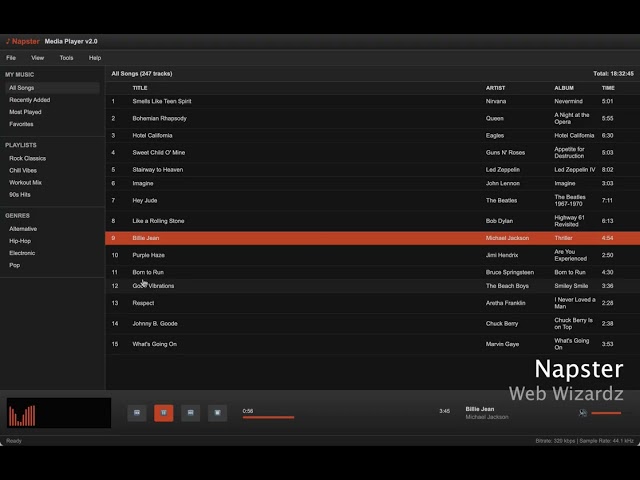
Task: Sort by the TITLE column header
Action: pos(140,88)
